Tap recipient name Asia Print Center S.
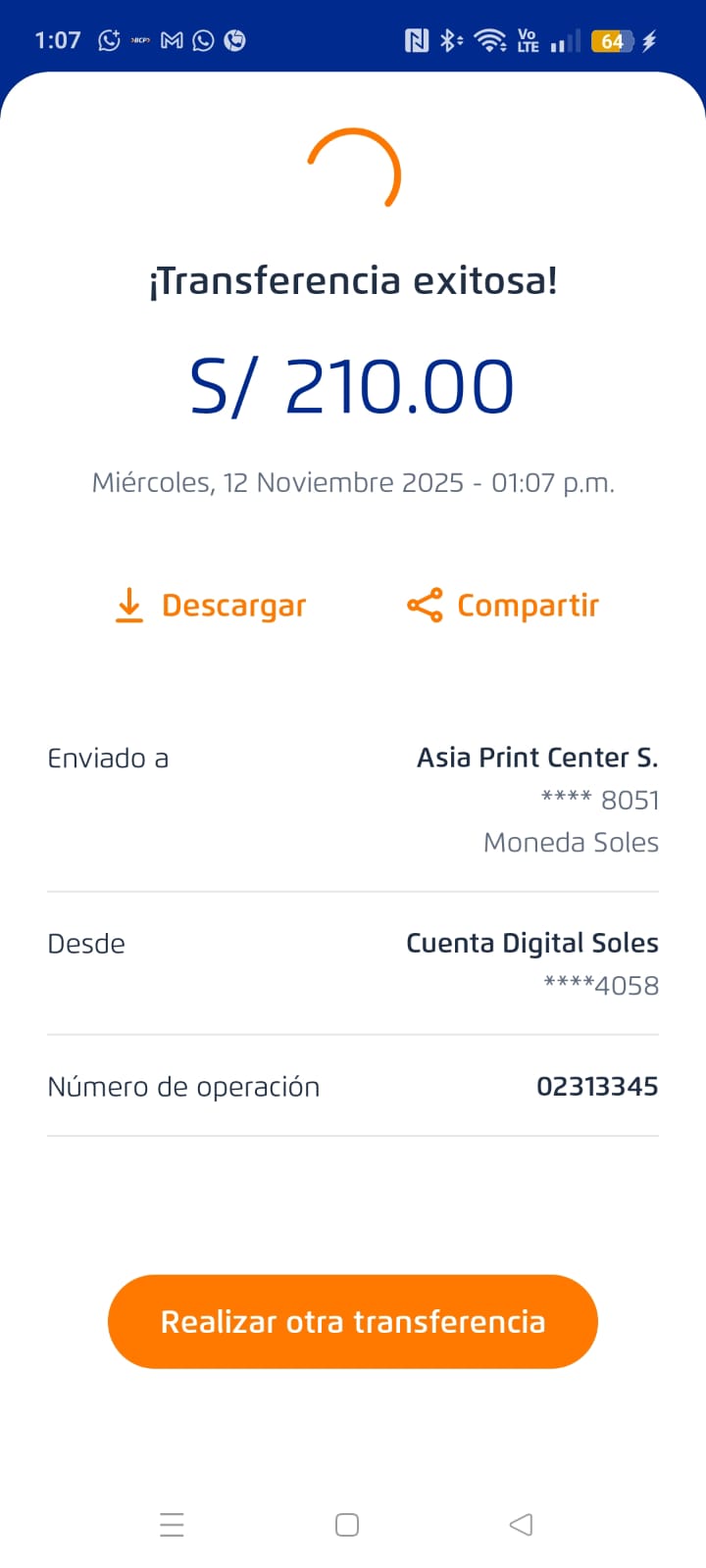706x1568 pixels. (536, 758)
